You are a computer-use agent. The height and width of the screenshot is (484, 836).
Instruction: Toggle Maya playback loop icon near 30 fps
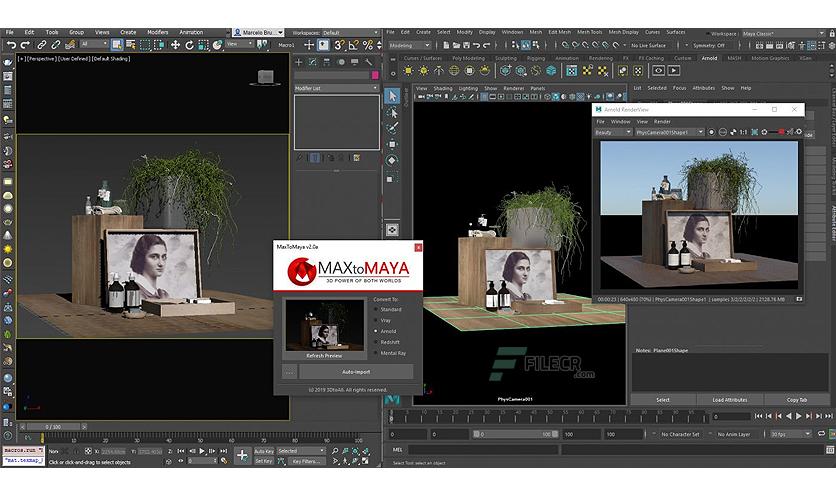tap(822, 434)
